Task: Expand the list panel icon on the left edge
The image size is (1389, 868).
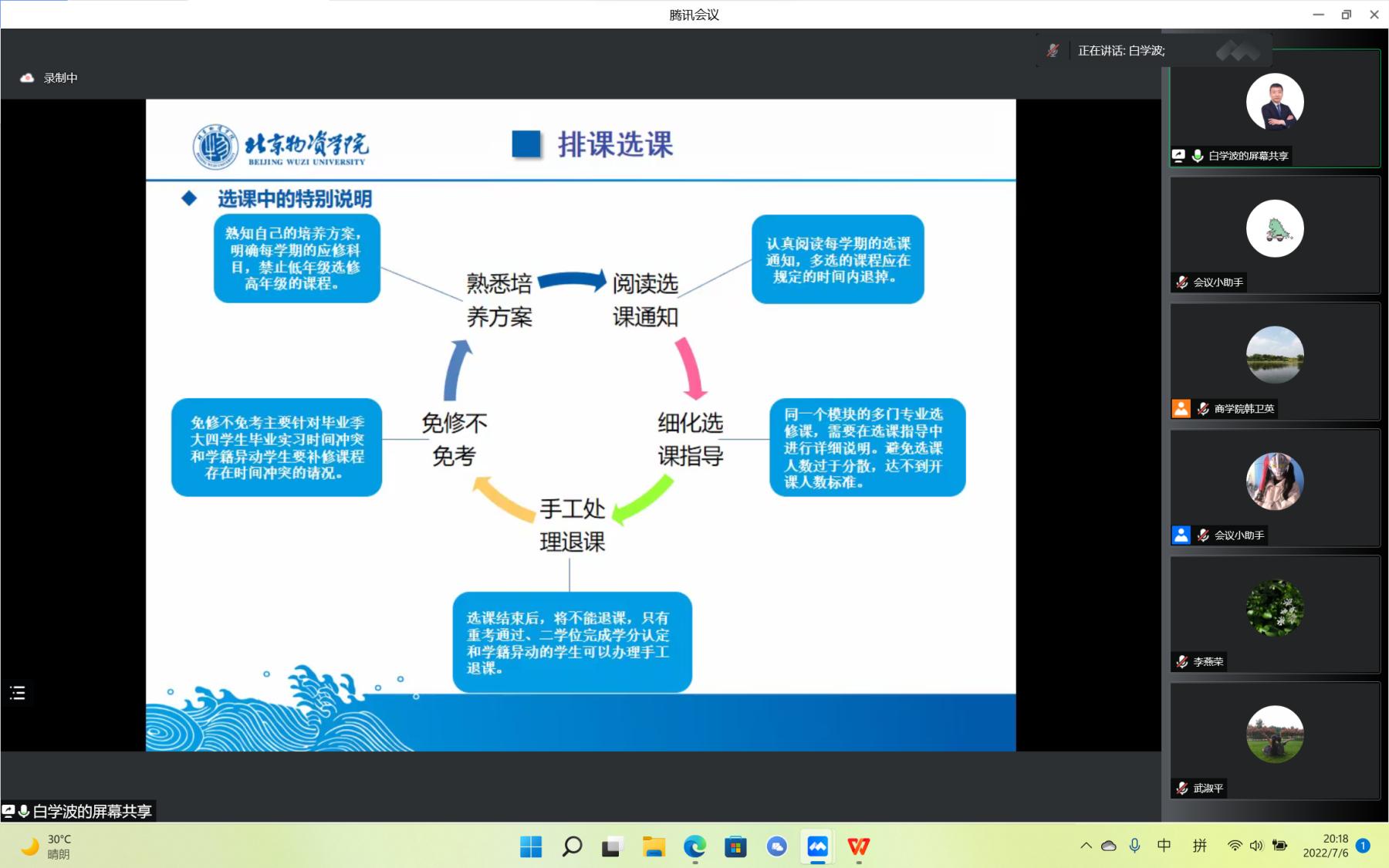Action: [x=18, y=693]
